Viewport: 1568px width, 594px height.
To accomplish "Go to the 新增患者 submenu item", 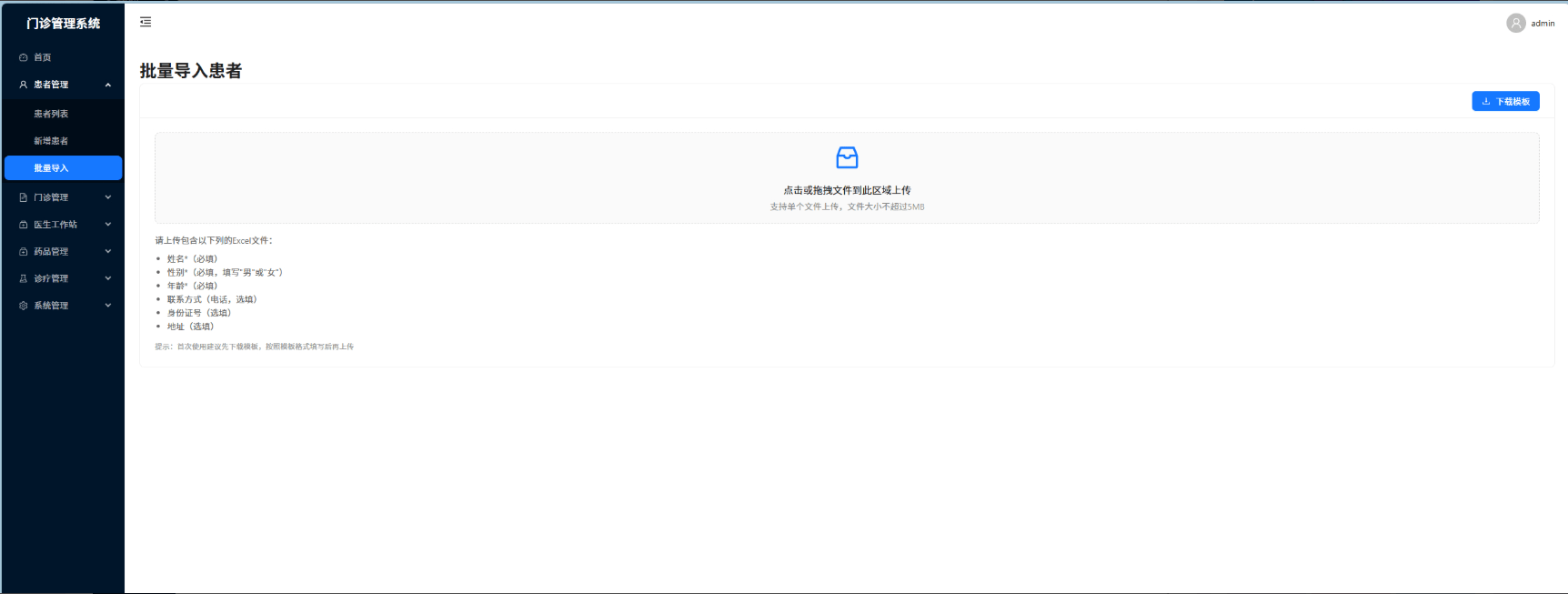I will (63, 141).
